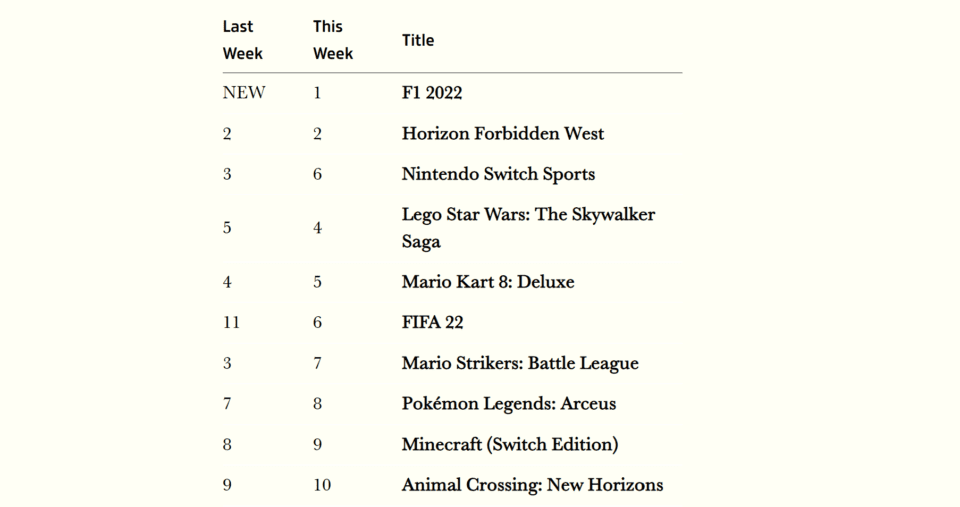This screenshot has width=960, height=507.
Task: Click this week rank 7 for Mario Strikers
Action: click(317, 364)
